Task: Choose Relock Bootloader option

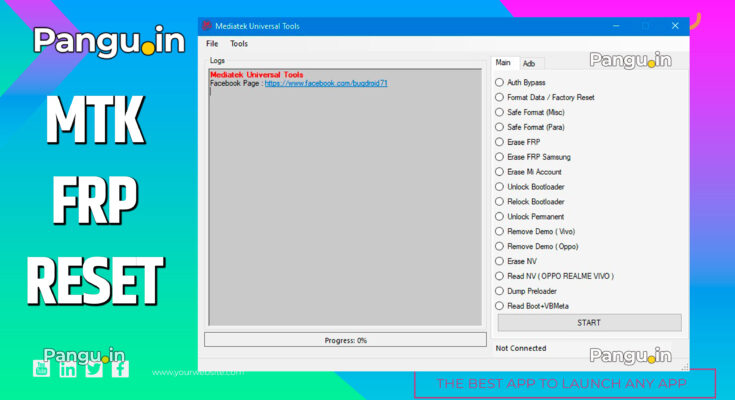Action: tap(530, 202)
